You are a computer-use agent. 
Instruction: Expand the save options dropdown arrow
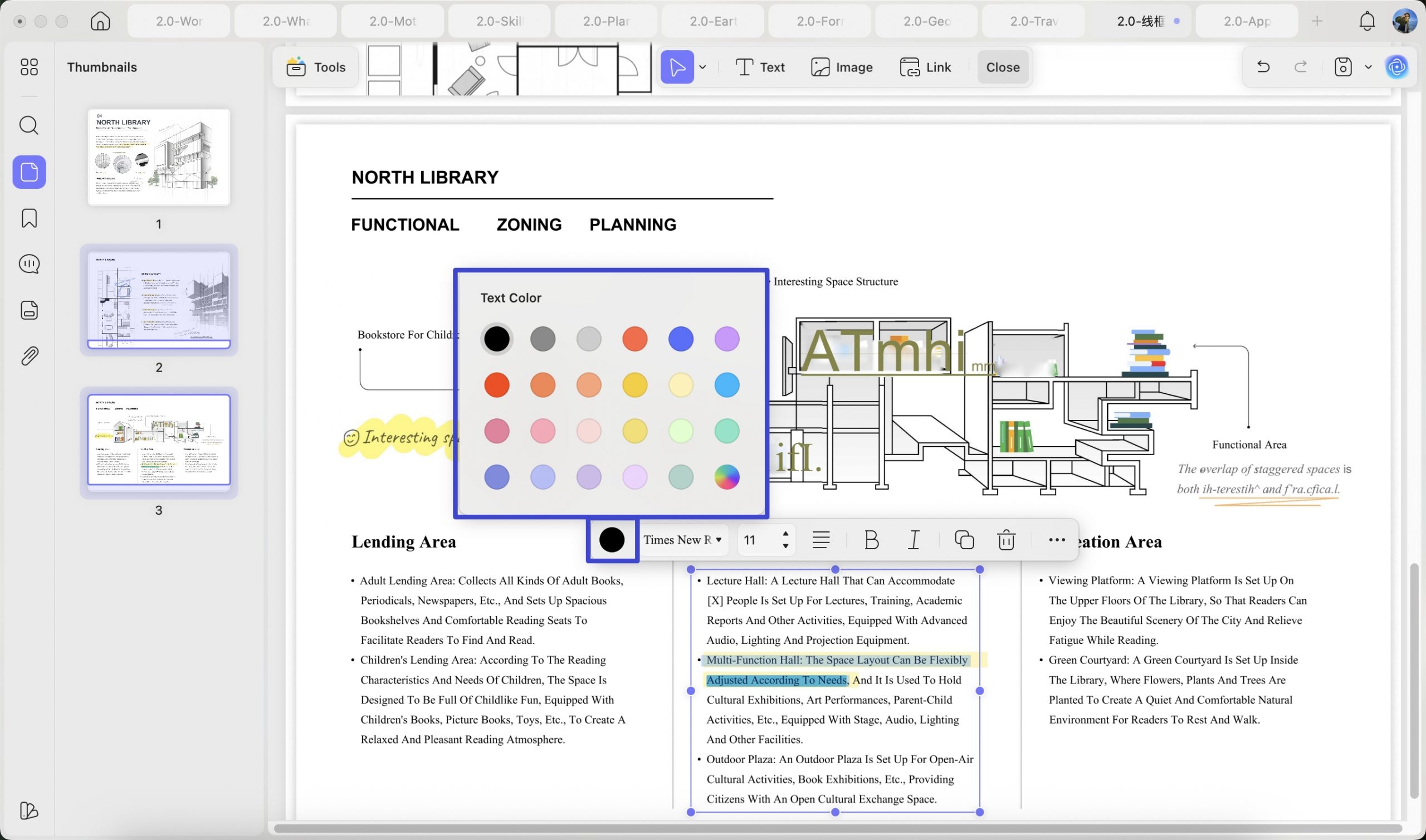1368,67
